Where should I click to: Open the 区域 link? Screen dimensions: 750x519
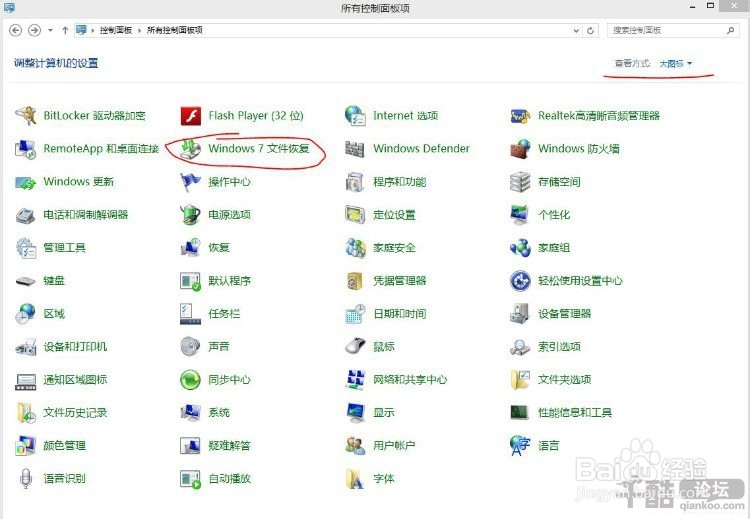(x=54, y=314)
